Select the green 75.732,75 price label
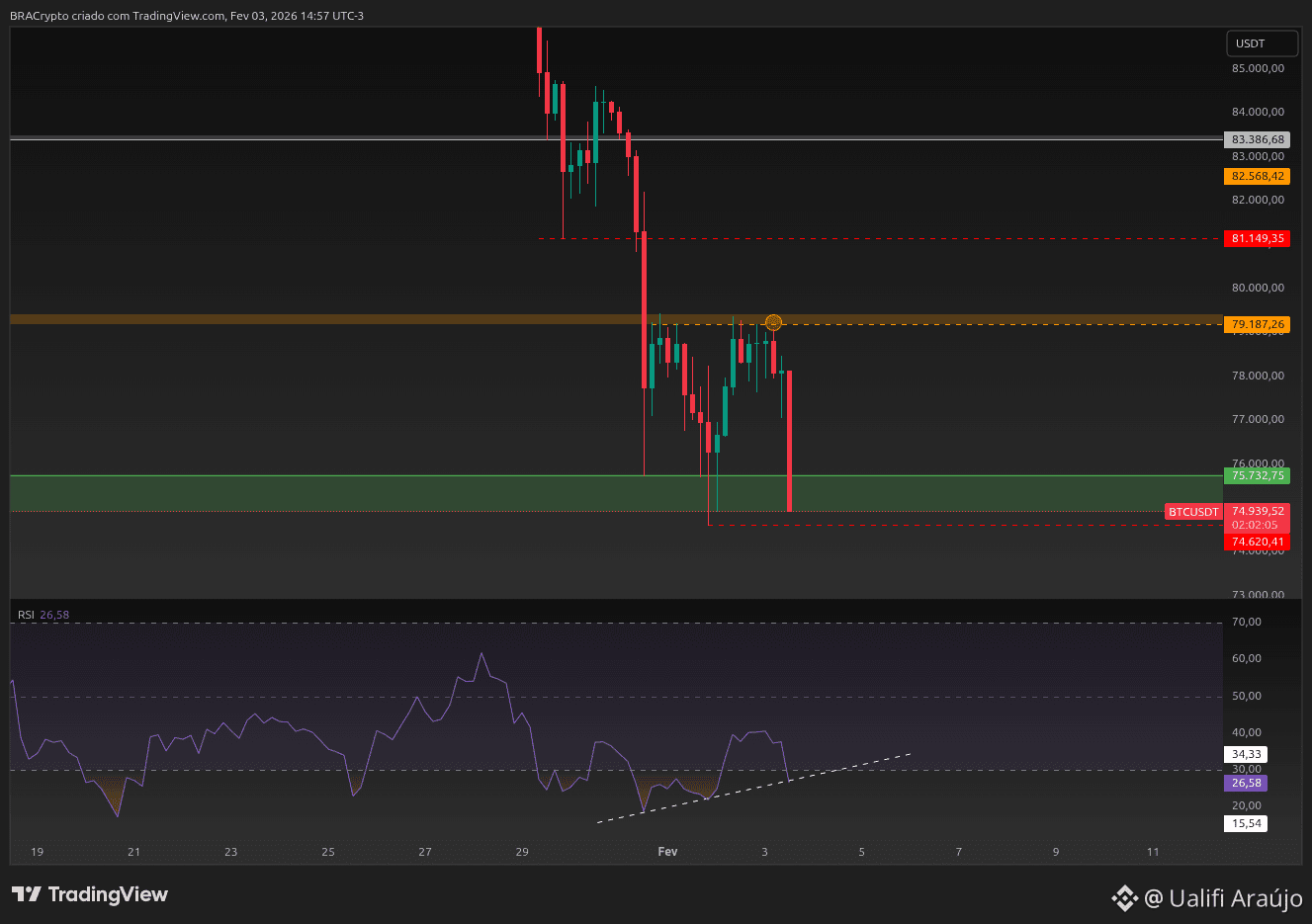The image size is (1312, 924). click(x=1258, y=475)
